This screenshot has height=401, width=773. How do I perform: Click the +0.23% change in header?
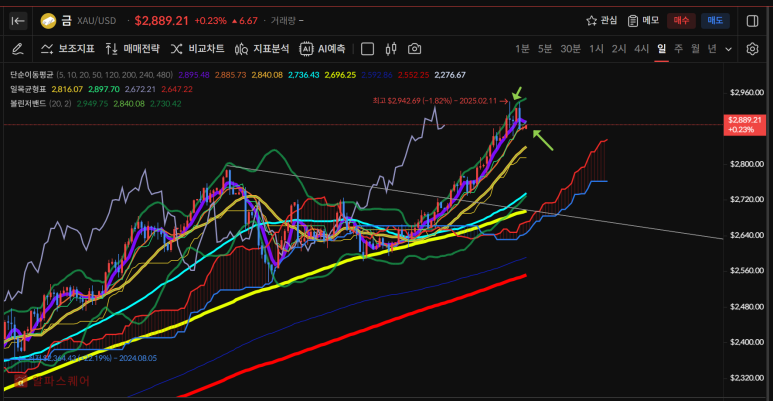pyautogui.click(x=211, y=21)
